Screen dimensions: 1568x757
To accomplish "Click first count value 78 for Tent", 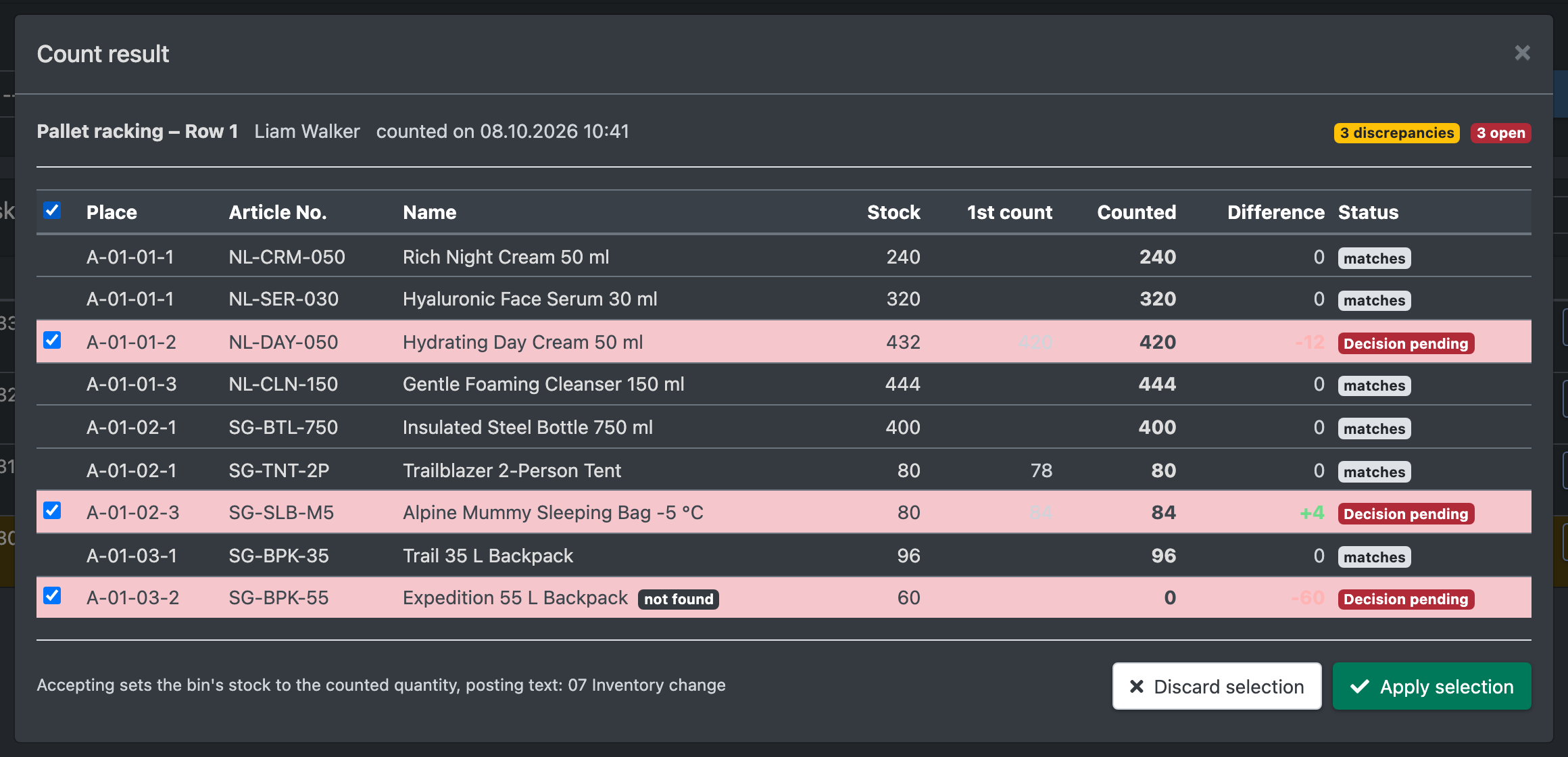I will [1042, 470].
